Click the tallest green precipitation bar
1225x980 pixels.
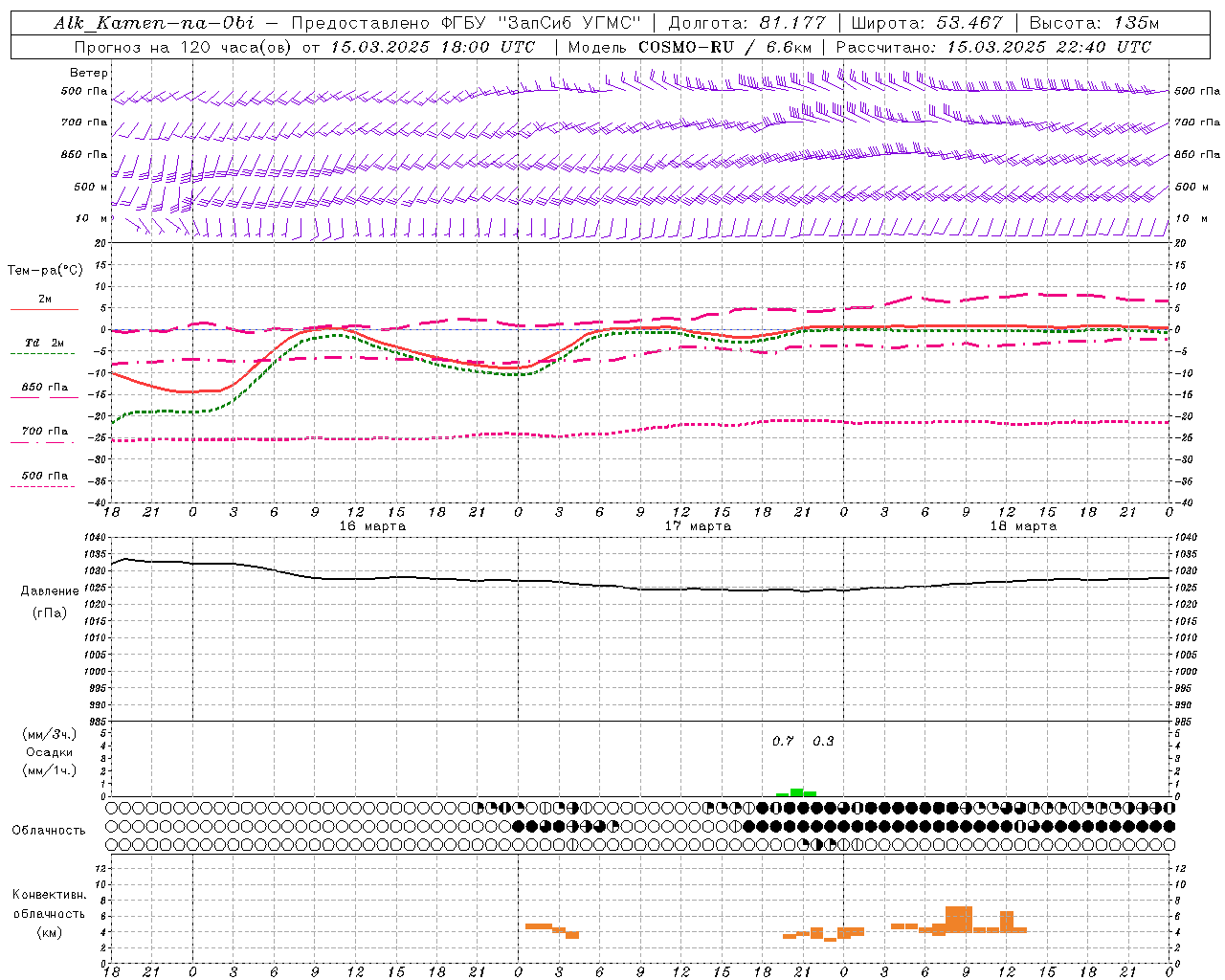(x=796, y=792)
